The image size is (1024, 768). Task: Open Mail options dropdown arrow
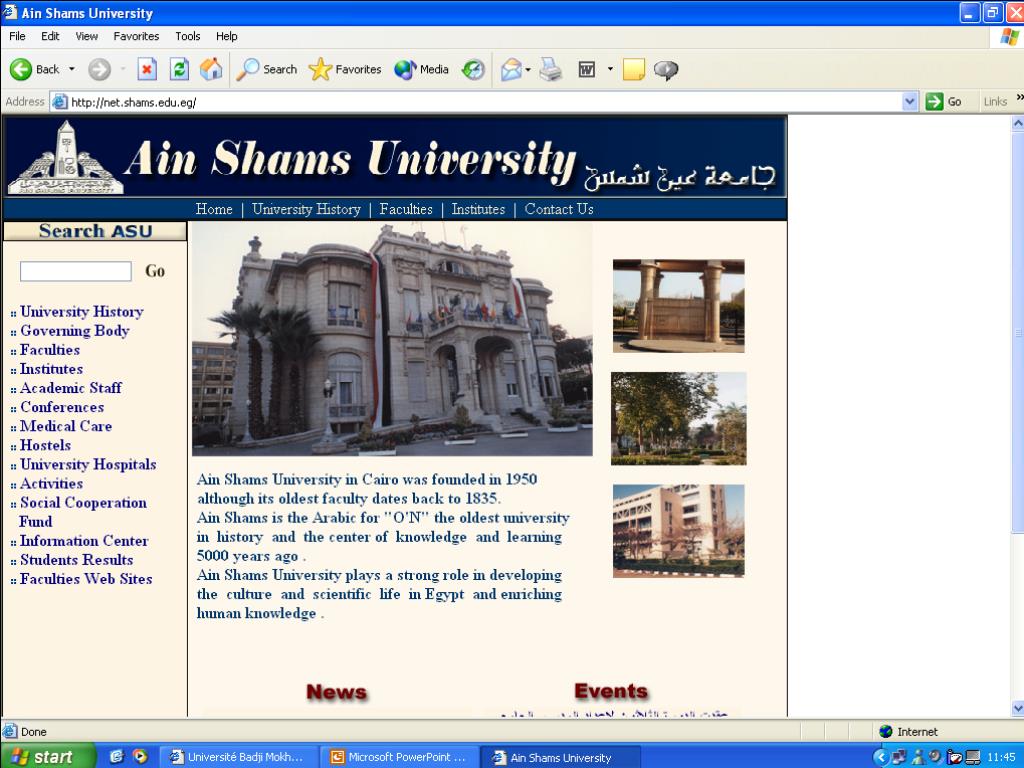coord(528,69)
